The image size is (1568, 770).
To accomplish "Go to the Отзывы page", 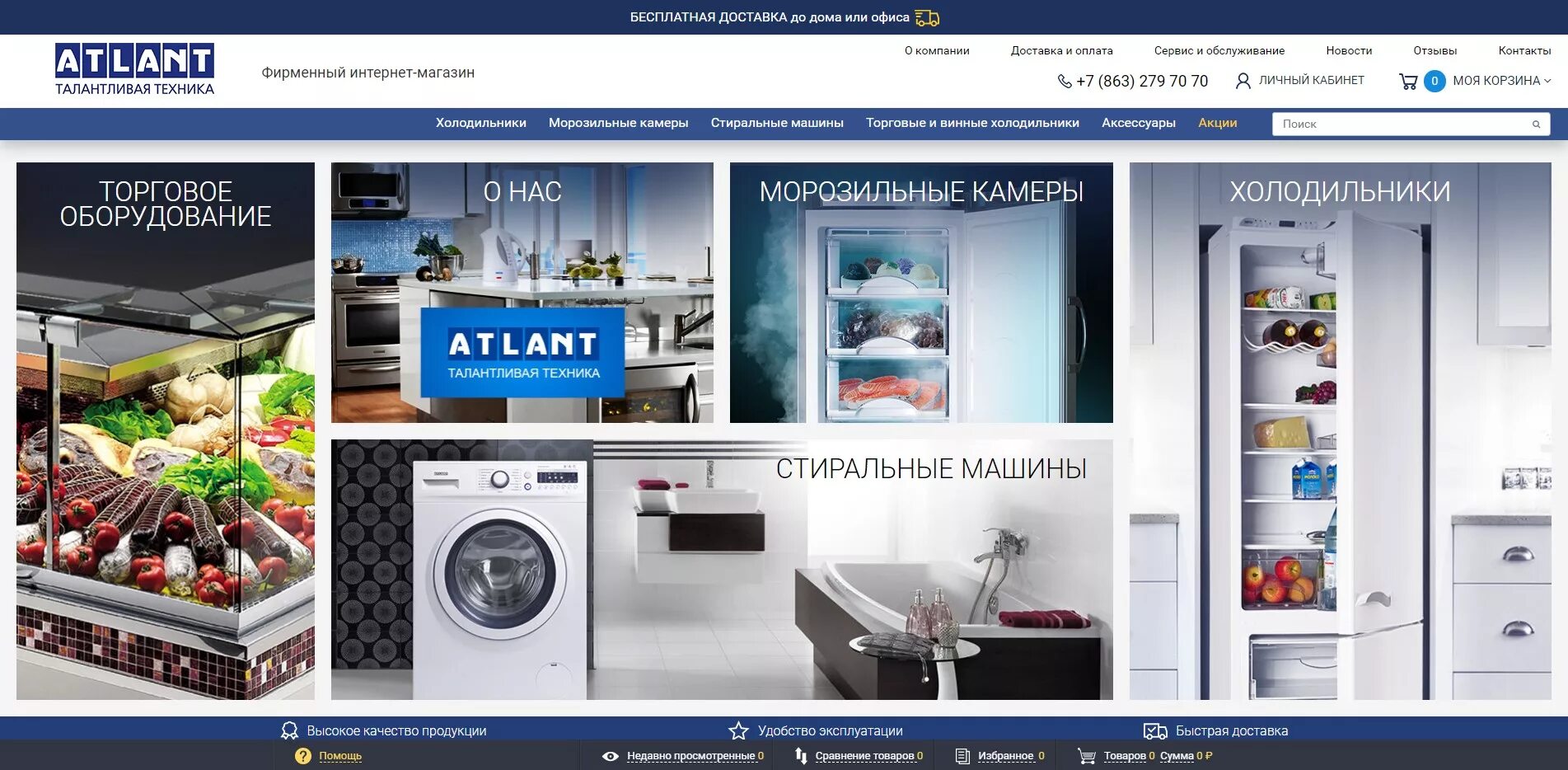I will click(x=1435, y=50).
